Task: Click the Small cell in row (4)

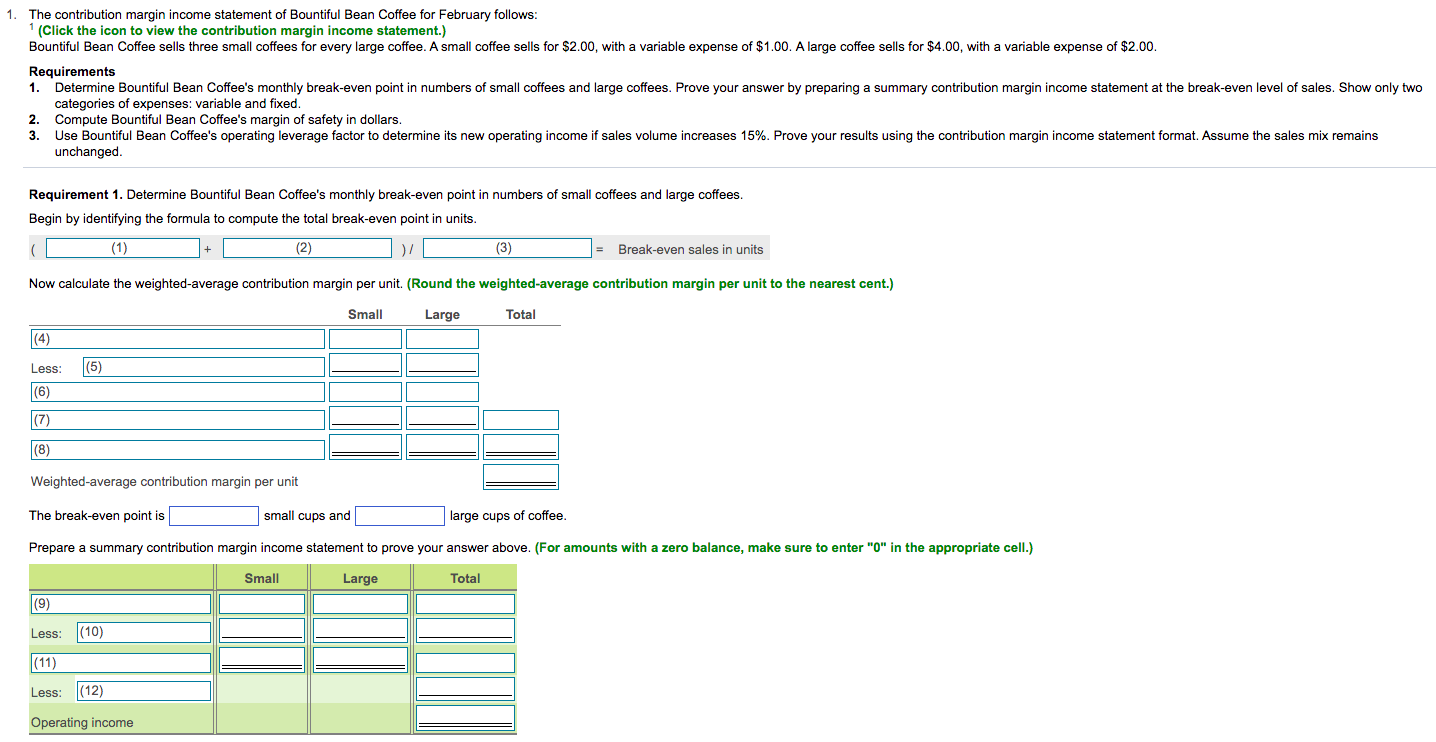Action: pyautogui.click(x=365, y=339)
